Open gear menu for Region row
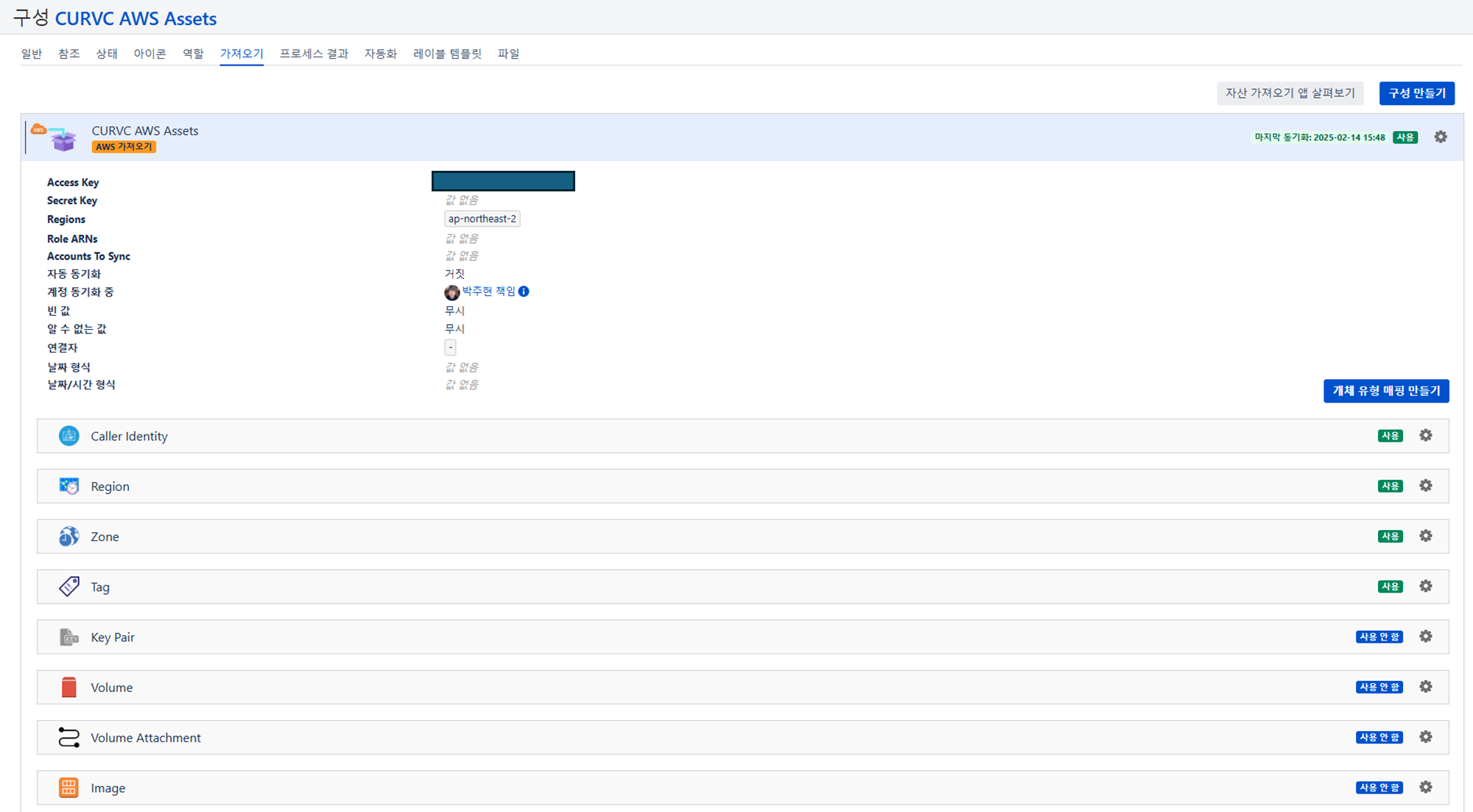Screen dimensions: 1473x812 click(x=1426, y=486)
